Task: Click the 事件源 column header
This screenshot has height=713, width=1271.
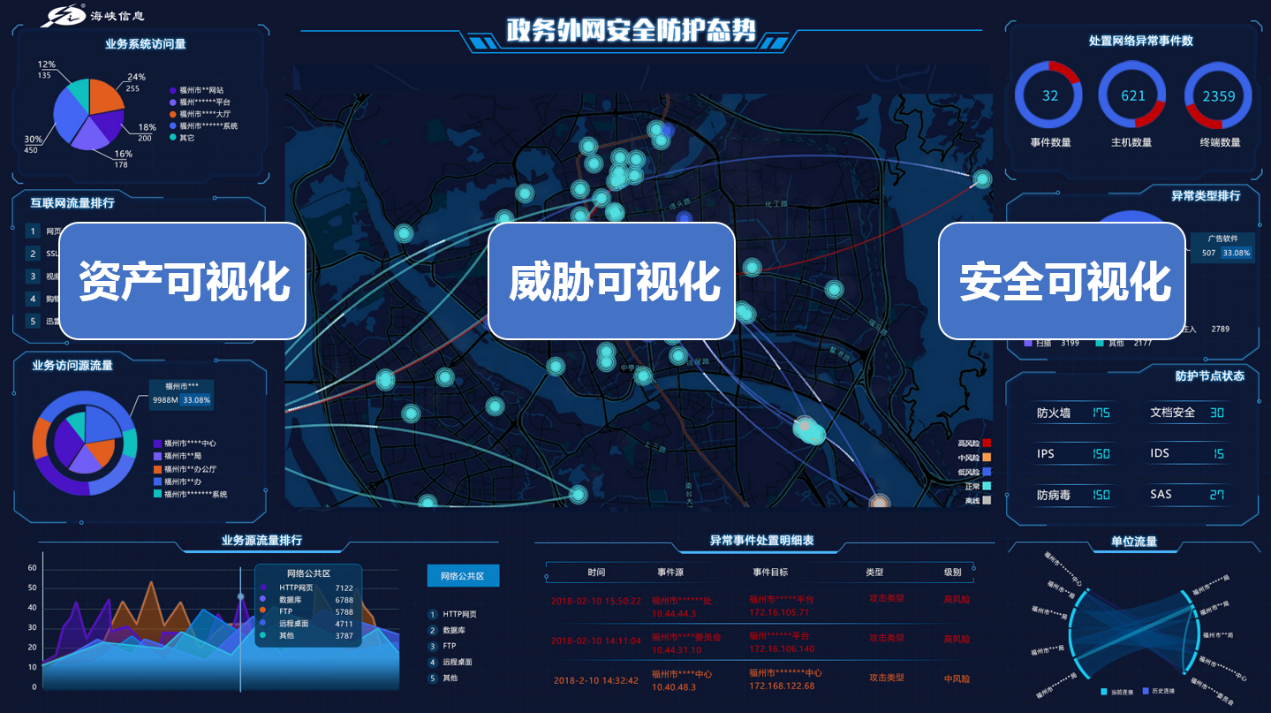Action: pyautogui.click(x=670, y=572)
